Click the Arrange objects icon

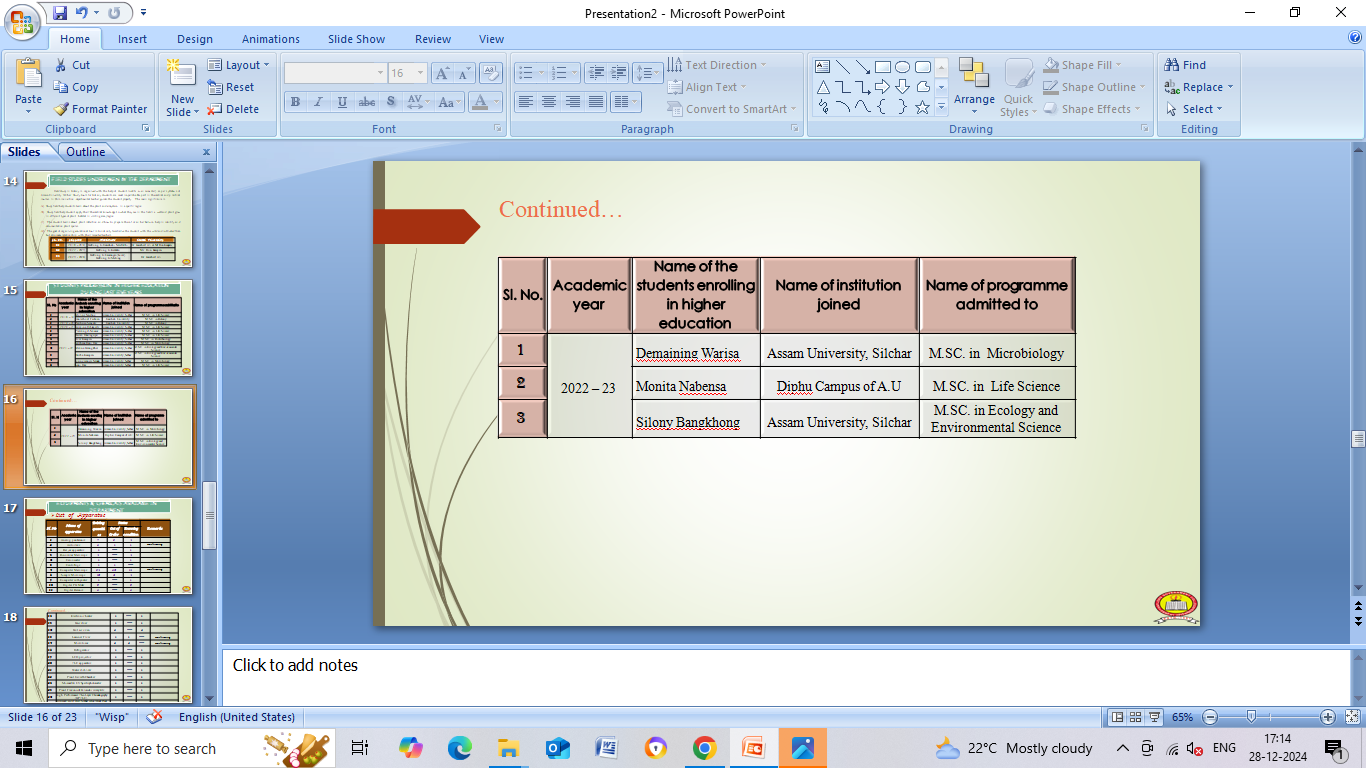pyautogui.click(x=973, y=82)
